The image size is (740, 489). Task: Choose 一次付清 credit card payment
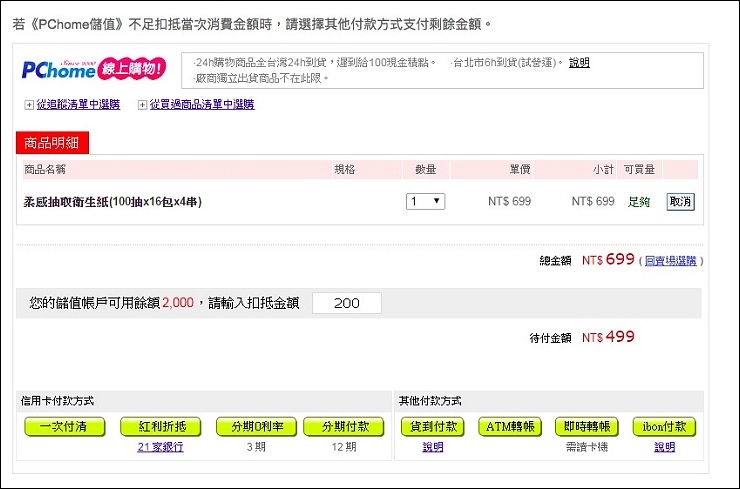pyautogui.click(x=65, y=427)
